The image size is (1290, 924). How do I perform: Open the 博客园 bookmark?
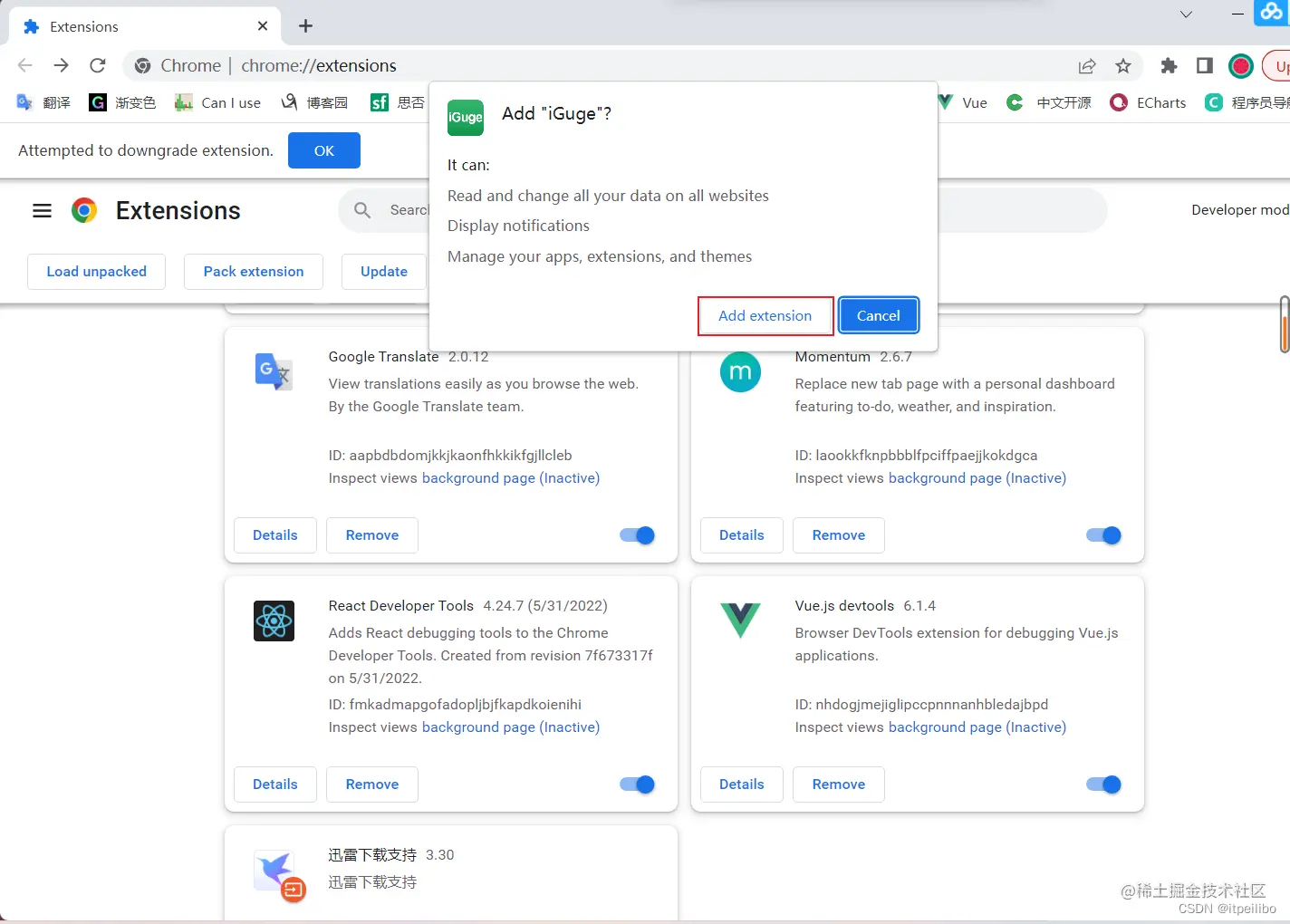coord(314,102)
